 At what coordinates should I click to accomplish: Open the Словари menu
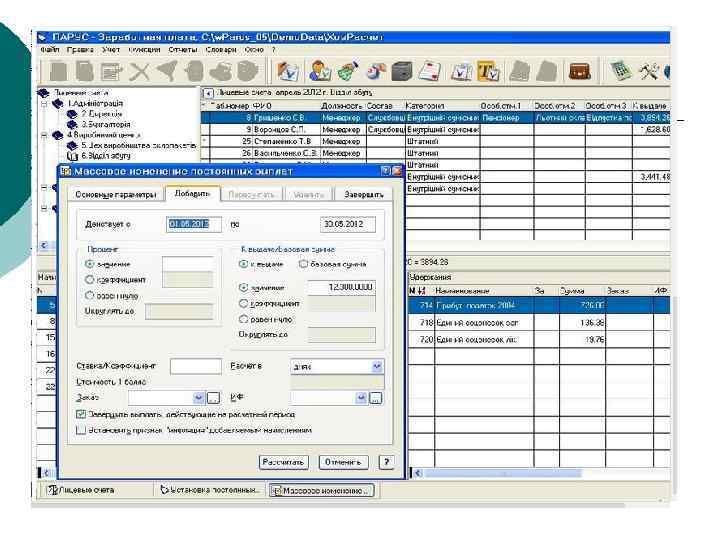(221, 49)
